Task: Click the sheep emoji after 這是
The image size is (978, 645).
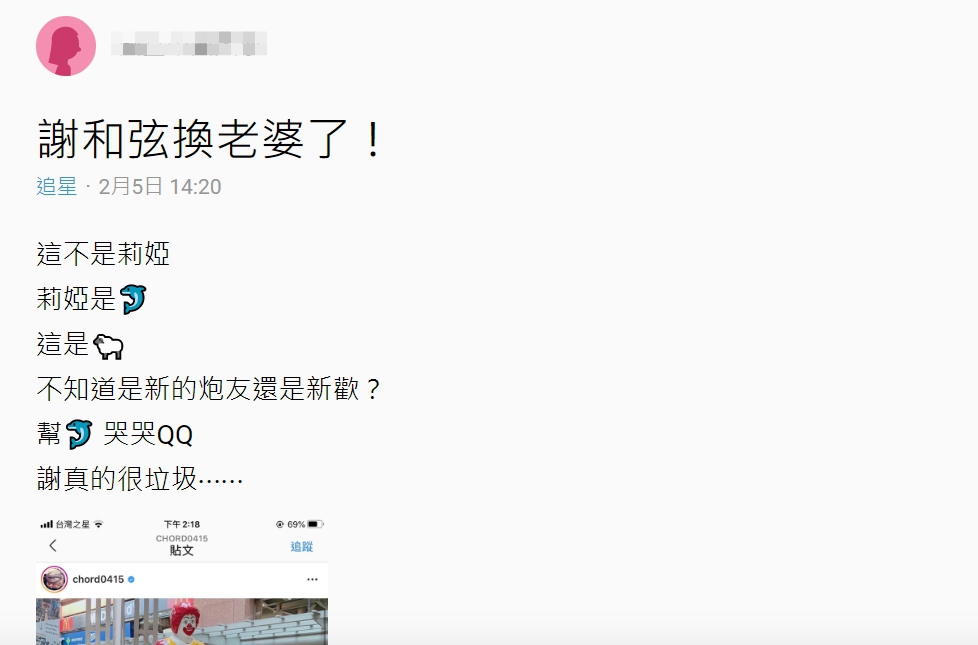Action: point(108,346)
